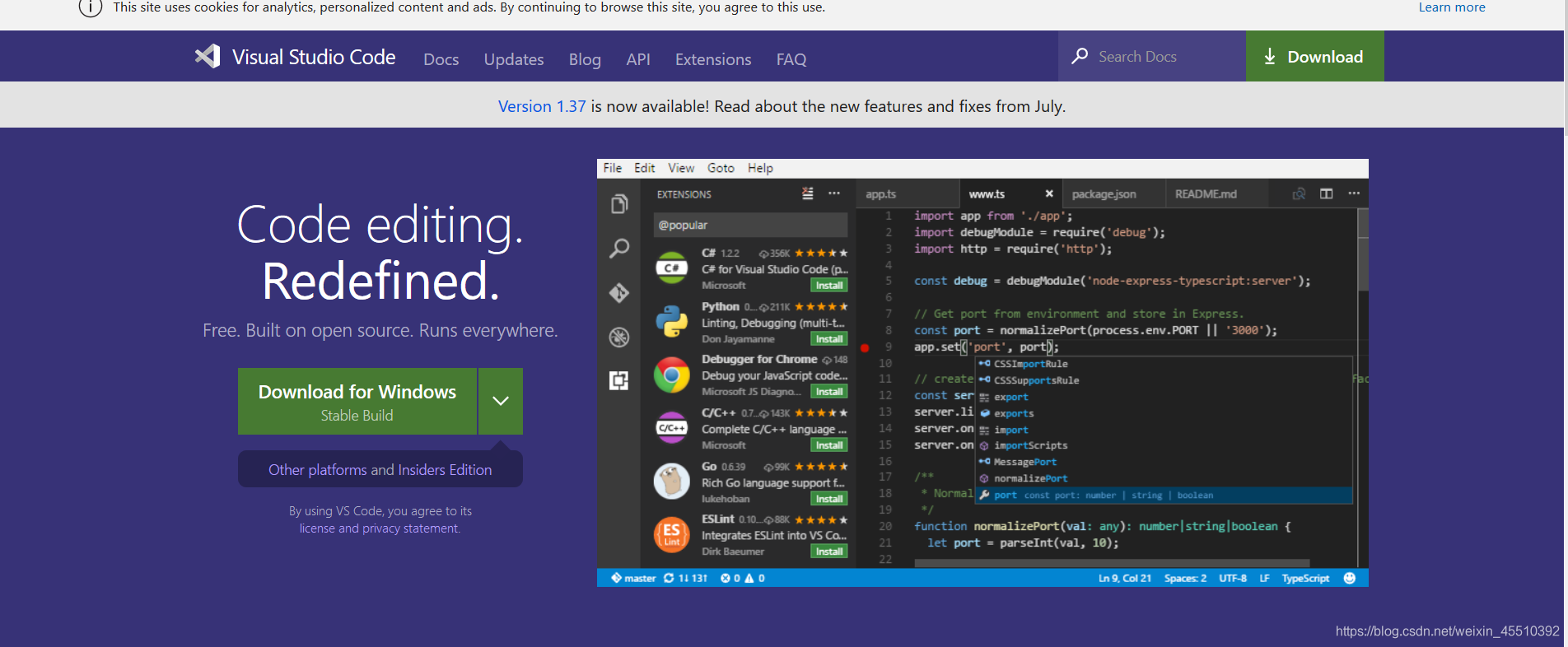This screenshot has height=647, width=1568.
Task: Install the Go extension
Action: [x=829, y=499]
